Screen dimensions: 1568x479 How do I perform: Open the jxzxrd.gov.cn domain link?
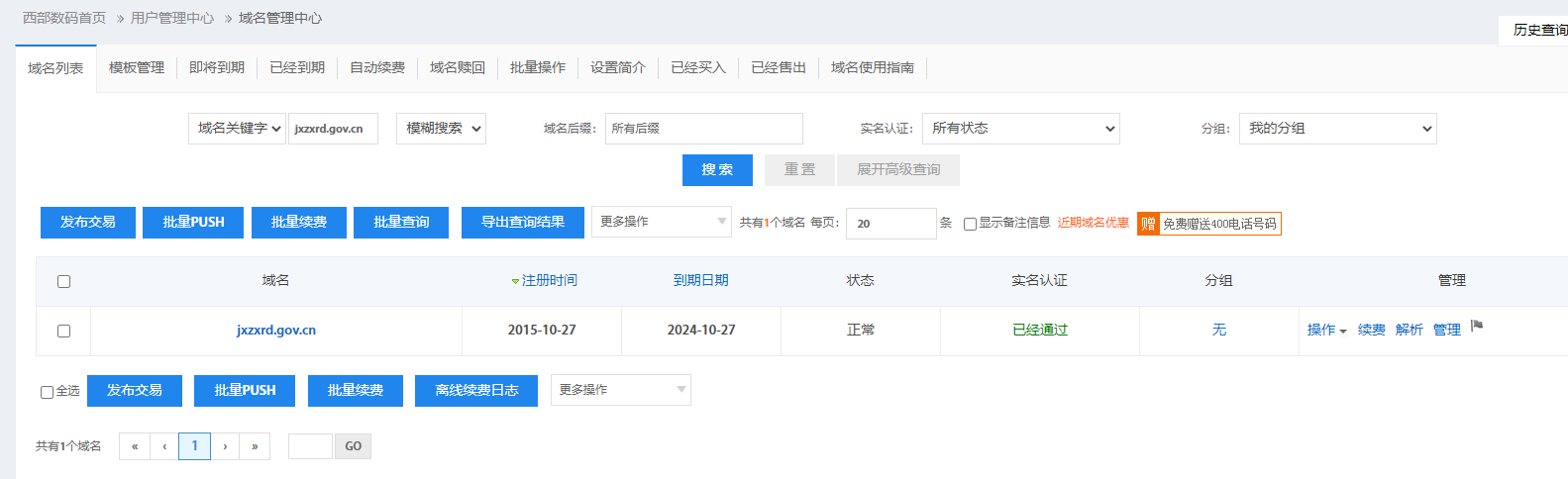276,331
